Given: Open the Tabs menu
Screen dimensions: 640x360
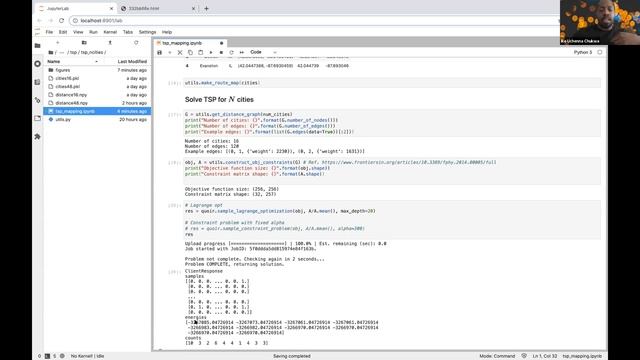Looking at the screenshot, I should pyautogui.click(x=128, y=32).
